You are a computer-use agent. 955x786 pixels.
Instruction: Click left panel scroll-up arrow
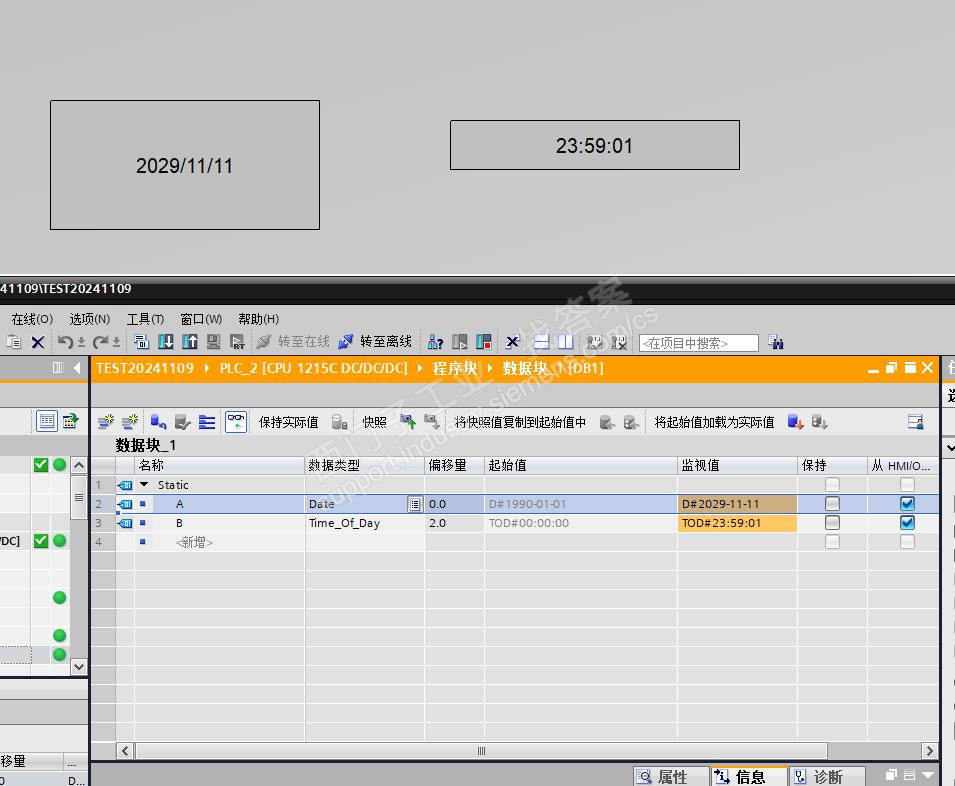79,465
